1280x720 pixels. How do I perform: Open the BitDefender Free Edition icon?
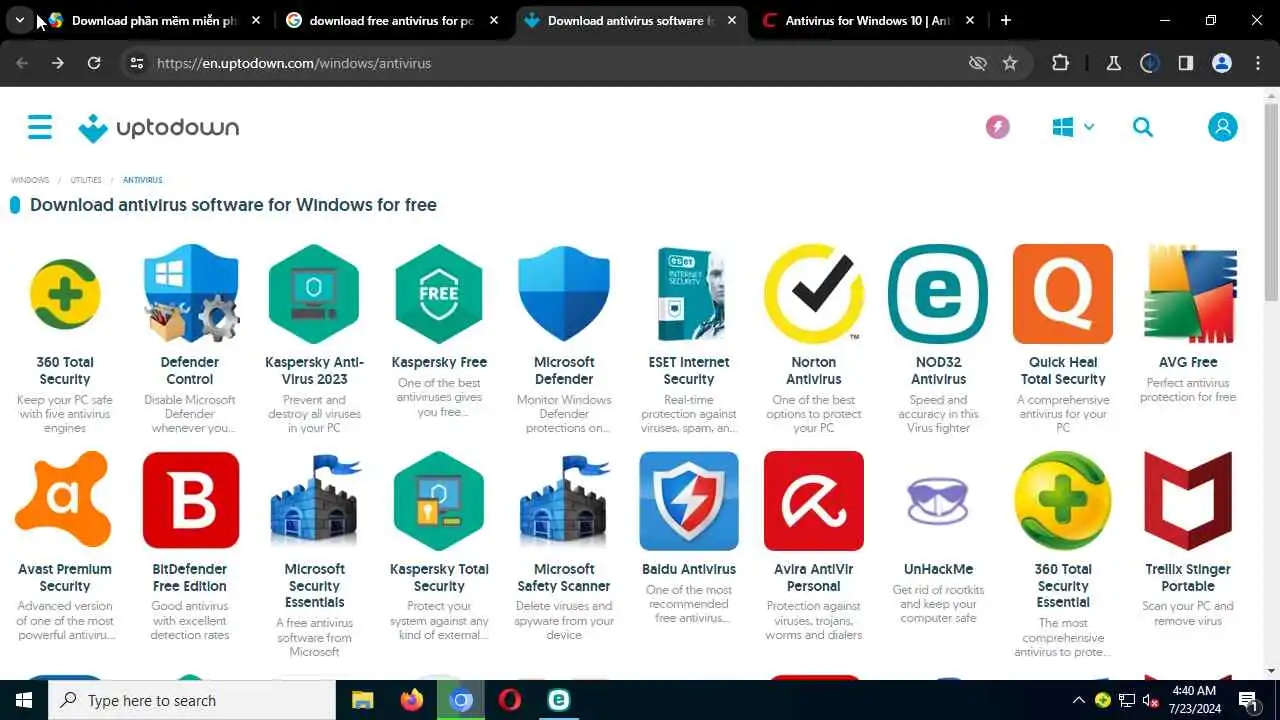[190, 500]
